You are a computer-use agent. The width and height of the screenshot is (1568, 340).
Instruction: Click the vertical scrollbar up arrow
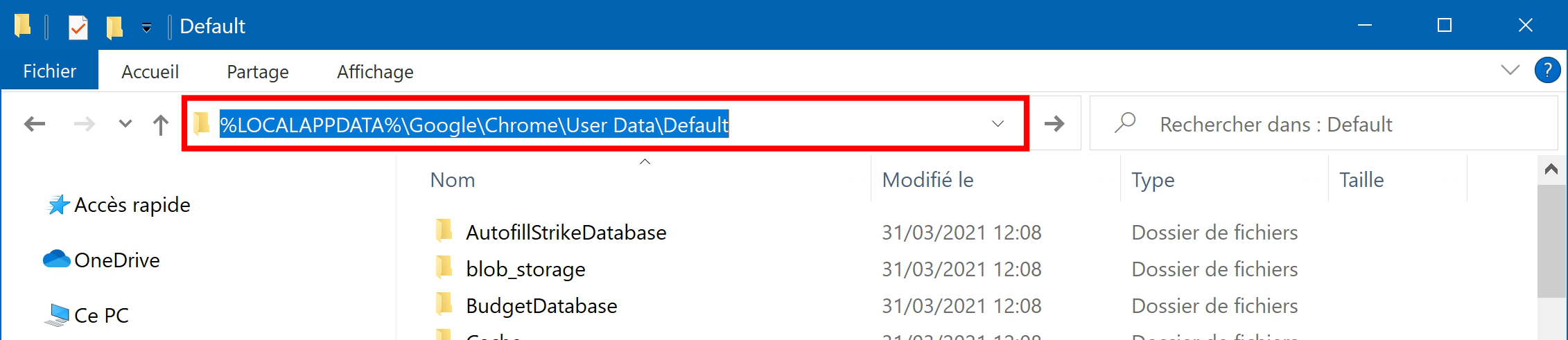tap(1552, 170)
